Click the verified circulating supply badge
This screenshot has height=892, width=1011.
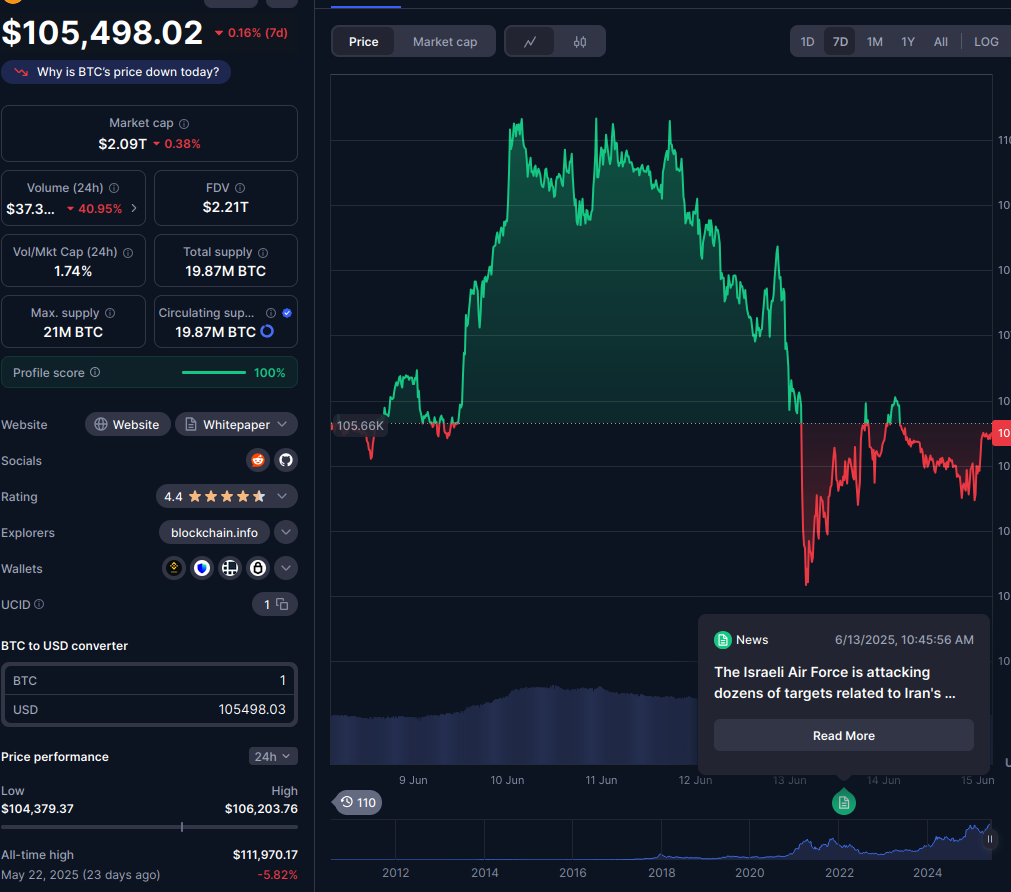click(x=287, y=313)
